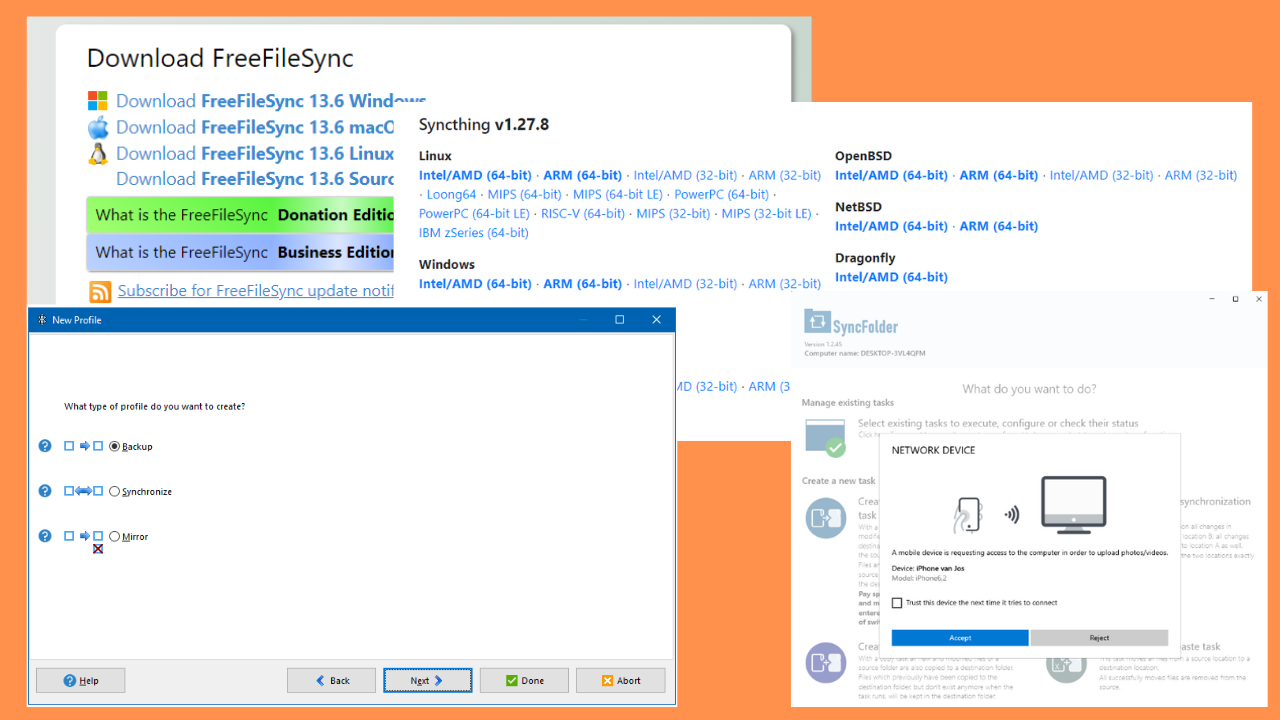Image resolution: width=1280 pixels, height=720 pixels.
Task: Click the Linux penguin icon in FreeFileSync page
Action: (97, 153)
